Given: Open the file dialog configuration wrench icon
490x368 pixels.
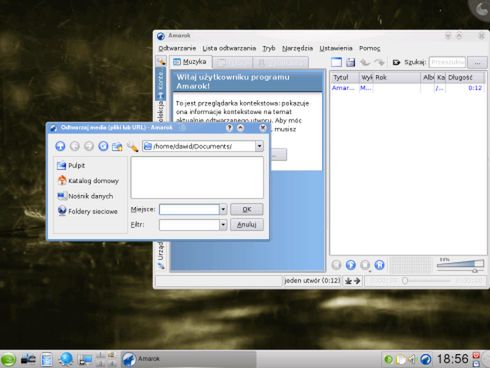Looking at the screenshot, I should coord(132,147).
